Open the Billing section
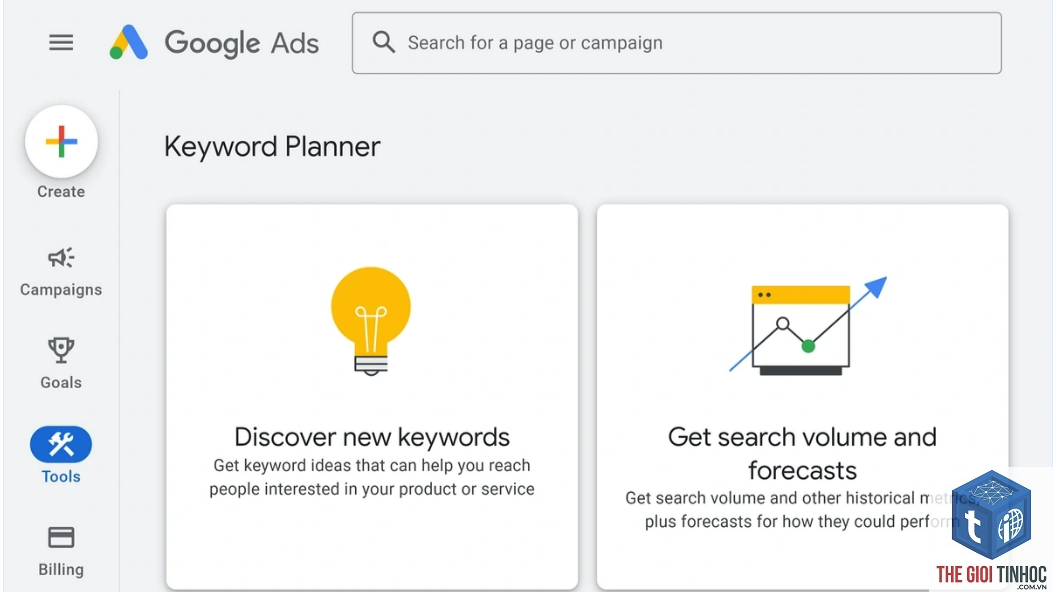 (61, 552)
